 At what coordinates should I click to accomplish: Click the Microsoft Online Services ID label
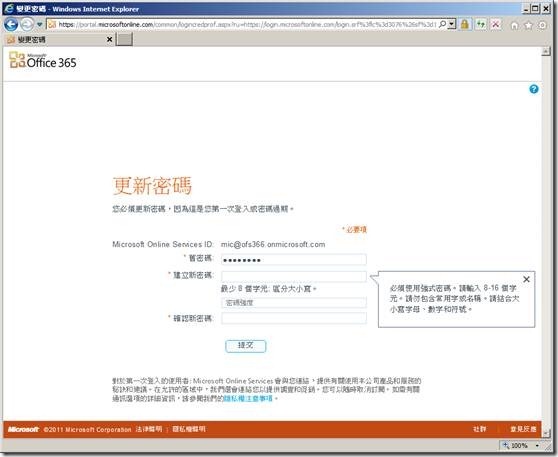point(163,245)
